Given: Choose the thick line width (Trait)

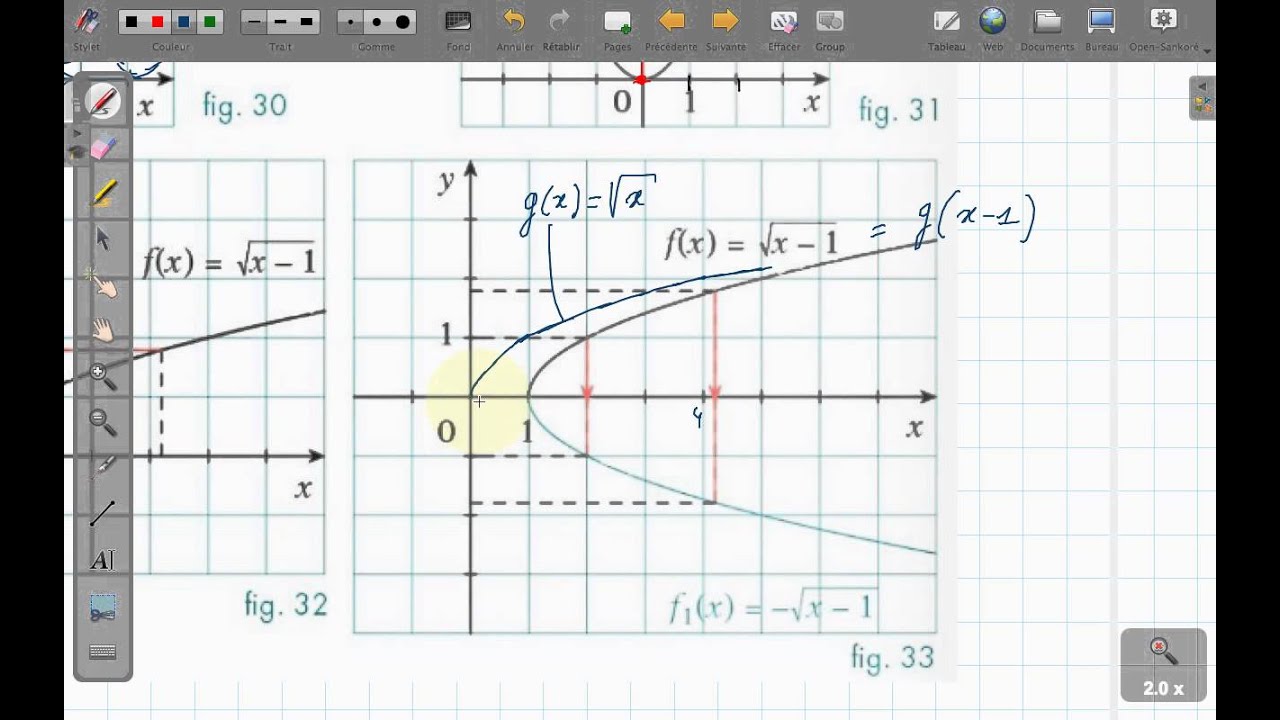Looking at the screenshot, I should coord(306,22).
